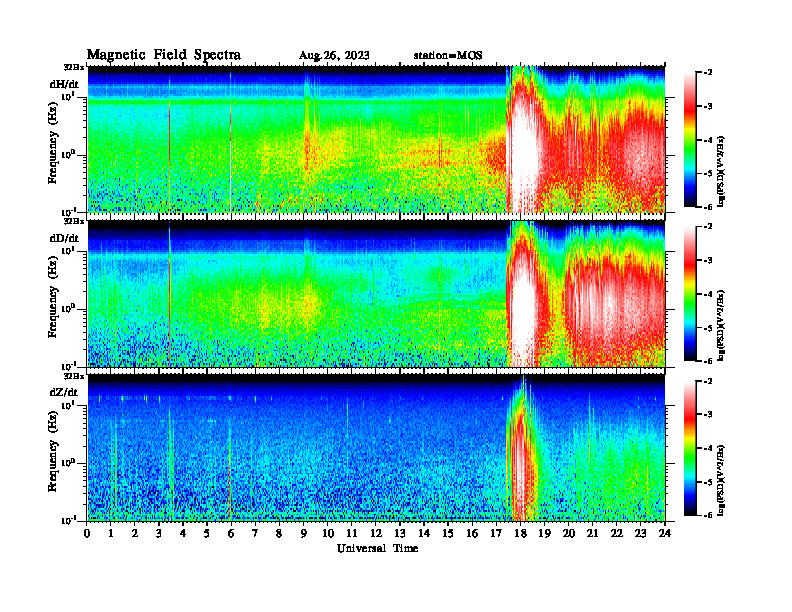Click hour tick label '0' on time axis

click(x=87, y=533)
